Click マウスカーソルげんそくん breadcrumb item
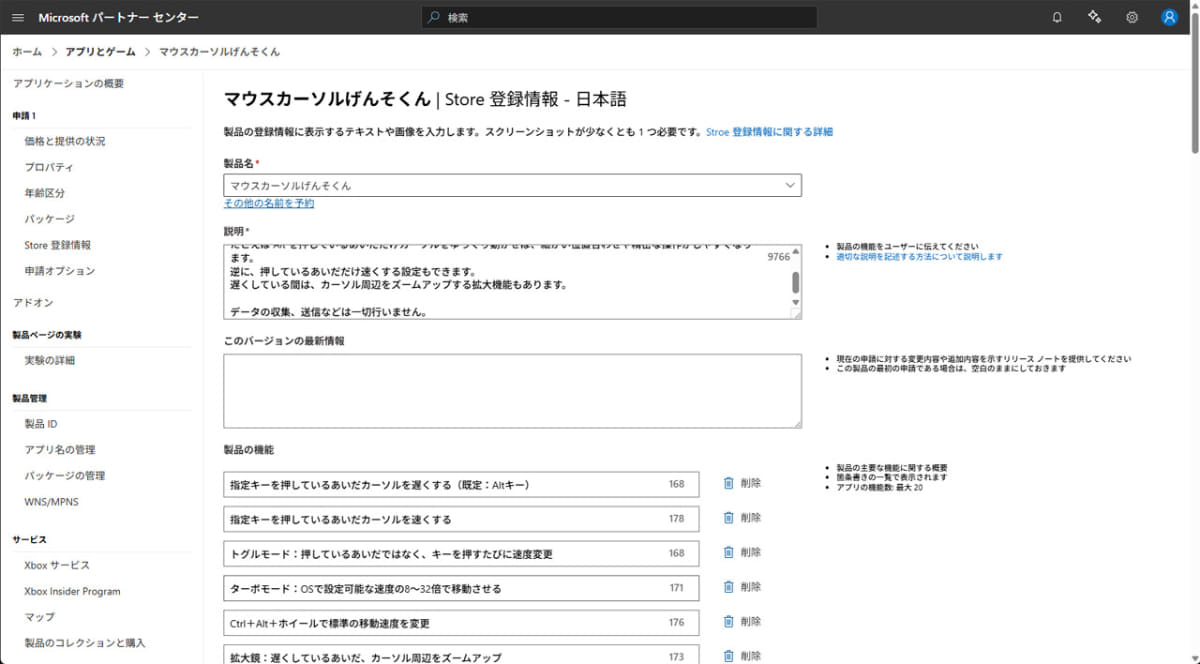The width and height of the screenshot is (1200, 664). (x=219, y=51)
